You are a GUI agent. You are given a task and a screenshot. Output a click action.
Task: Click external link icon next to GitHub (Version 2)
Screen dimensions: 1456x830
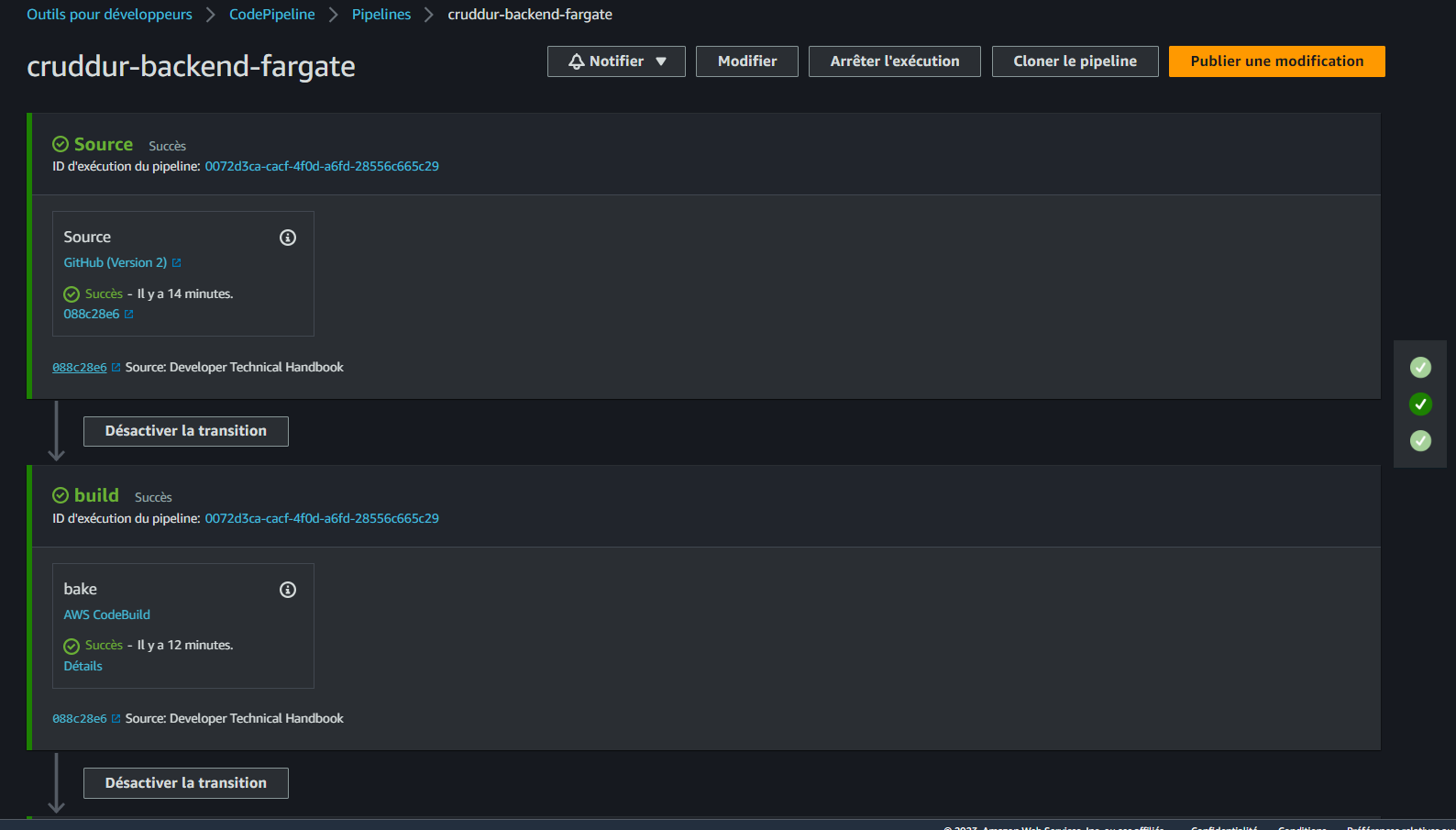[177, 263]
